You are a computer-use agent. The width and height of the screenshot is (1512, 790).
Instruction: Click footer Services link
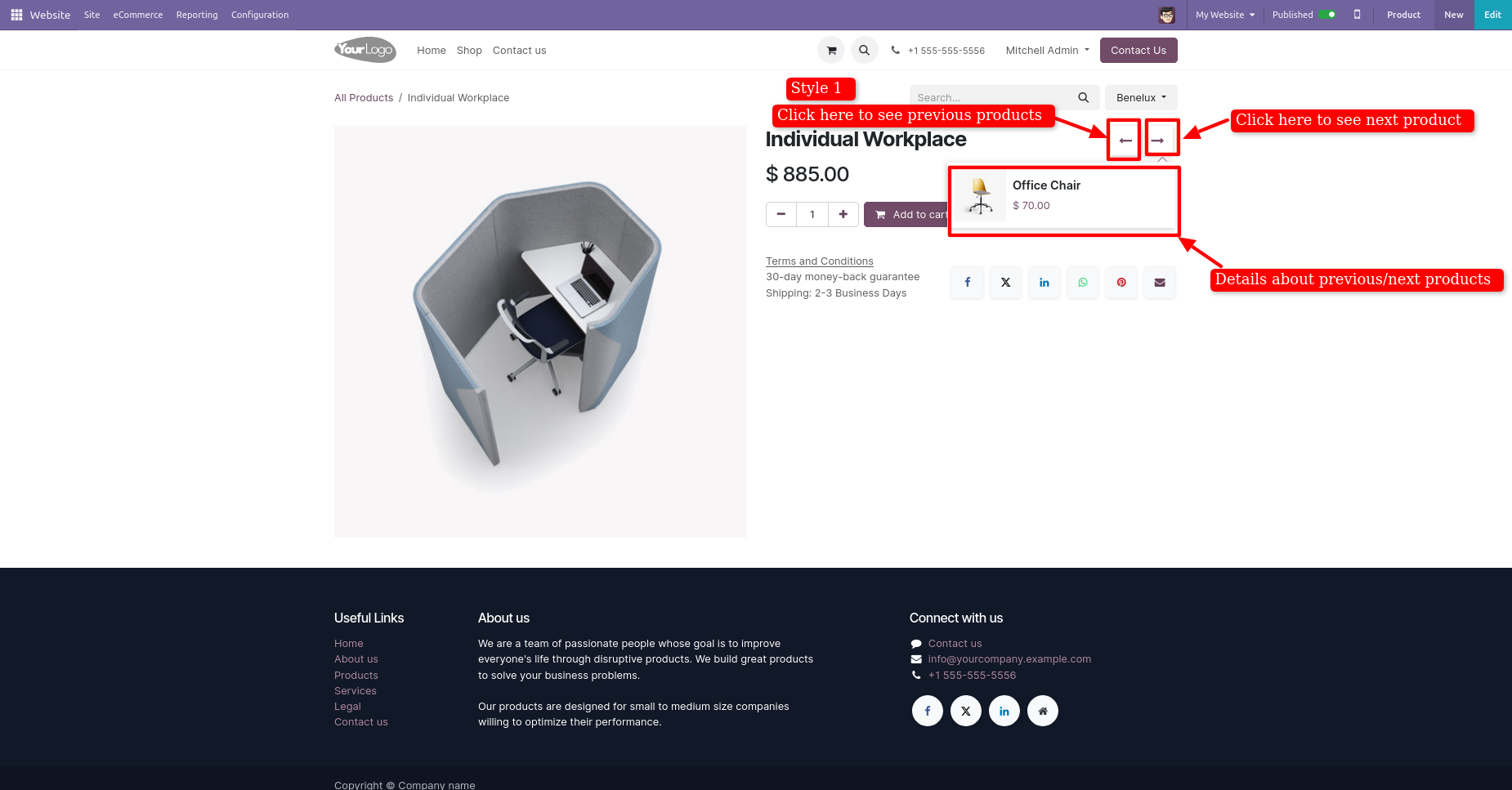(356, 691)
